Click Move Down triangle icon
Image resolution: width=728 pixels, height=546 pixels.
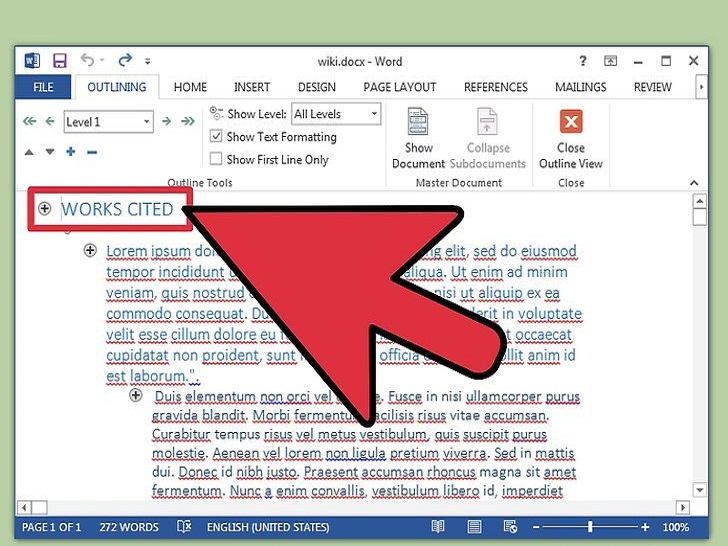pyautogui.click(x=50, y=152)
